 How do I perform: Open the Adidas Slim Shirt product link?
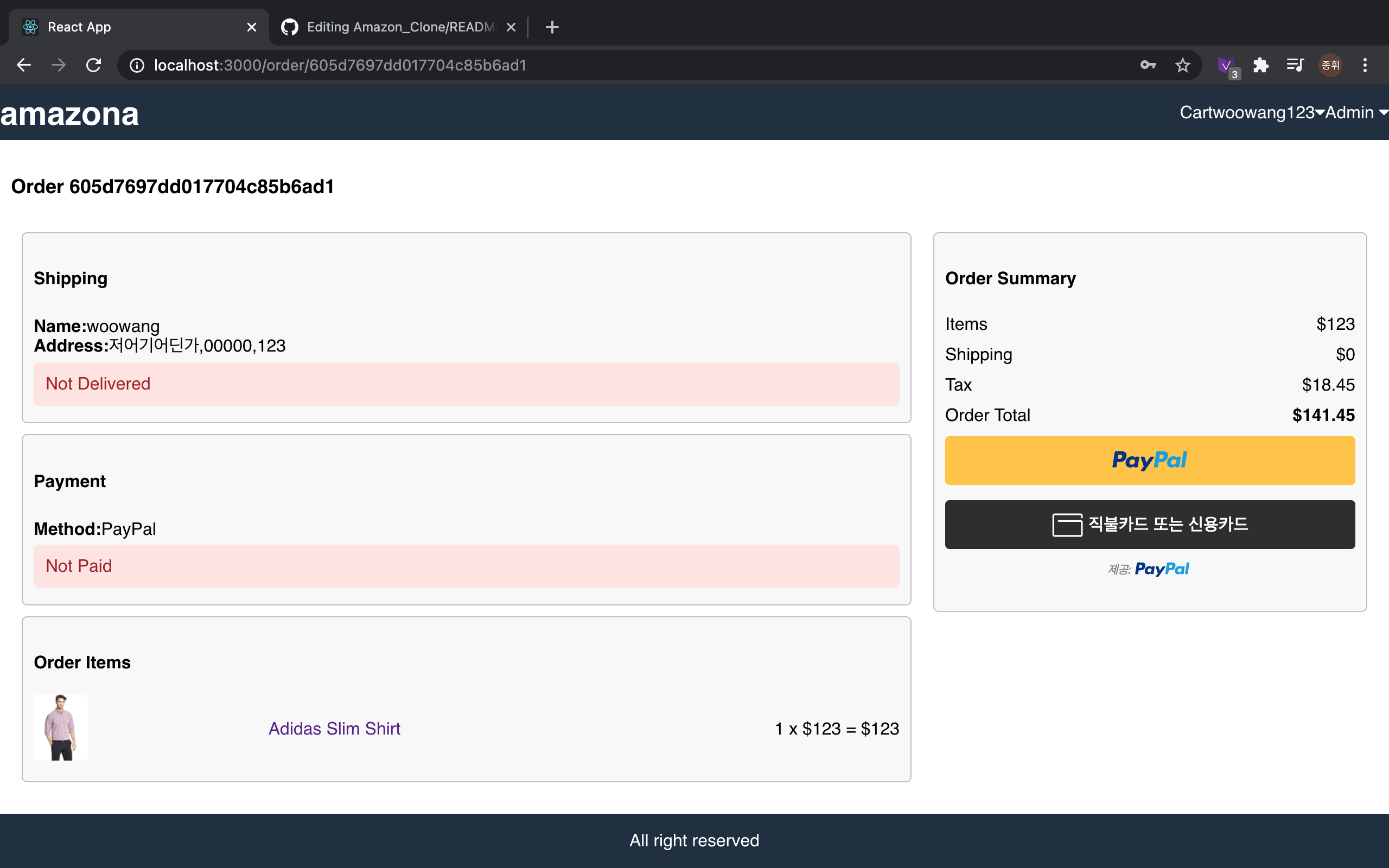point(334,728)
